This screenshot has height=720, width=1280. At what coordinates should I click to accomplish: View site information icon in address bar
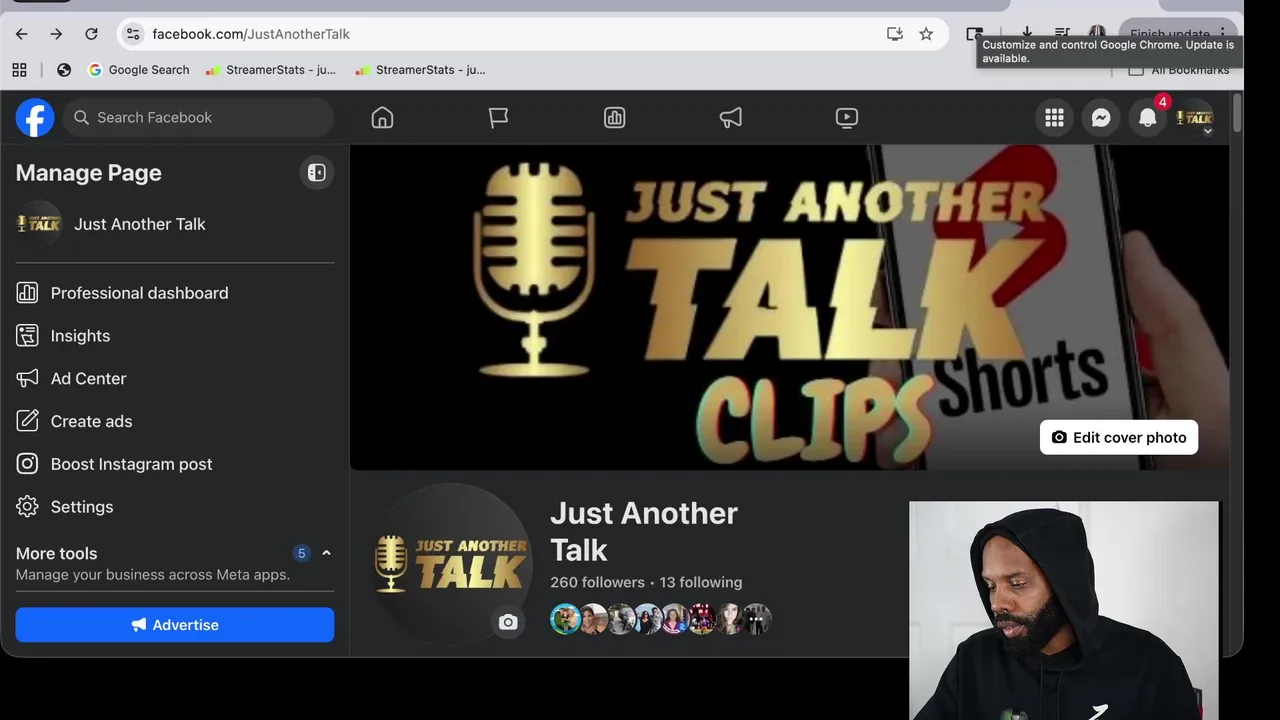[133, 34]
